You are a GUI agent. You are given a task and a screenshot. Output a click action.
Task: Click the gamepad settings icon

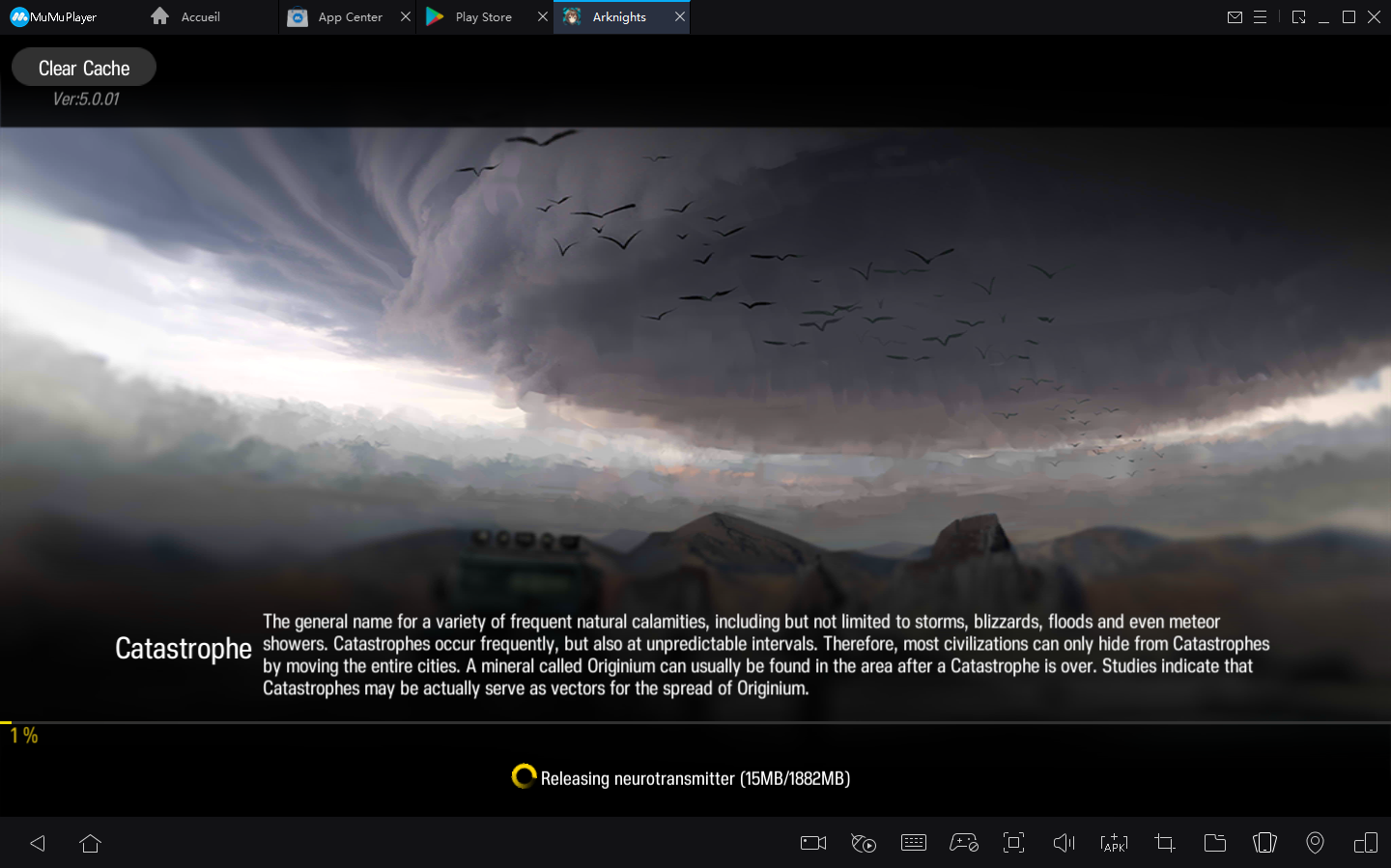click(964, 843)
